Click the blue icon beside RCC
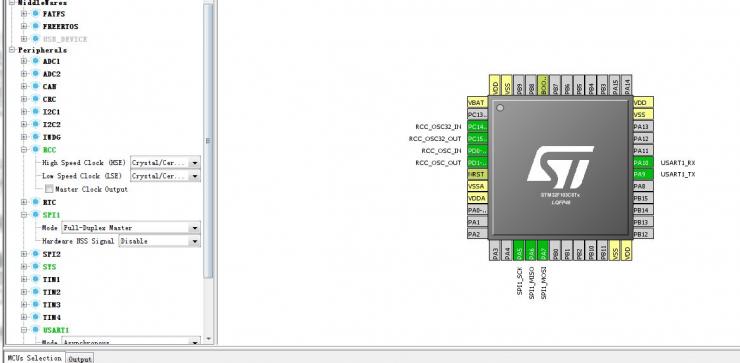The image size is (740, 363). [x=35, y=150]
